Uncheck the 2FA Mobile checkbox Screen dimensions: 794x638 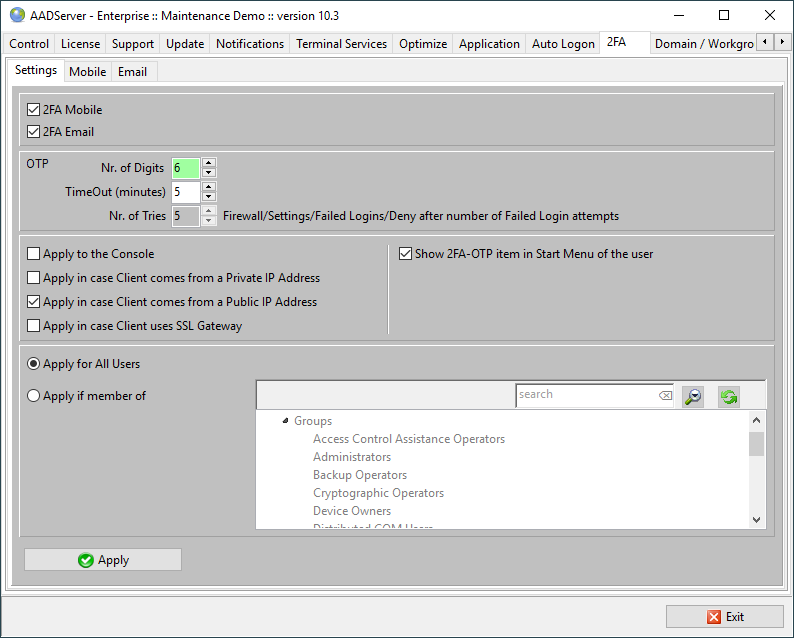[x=34, y=110]
